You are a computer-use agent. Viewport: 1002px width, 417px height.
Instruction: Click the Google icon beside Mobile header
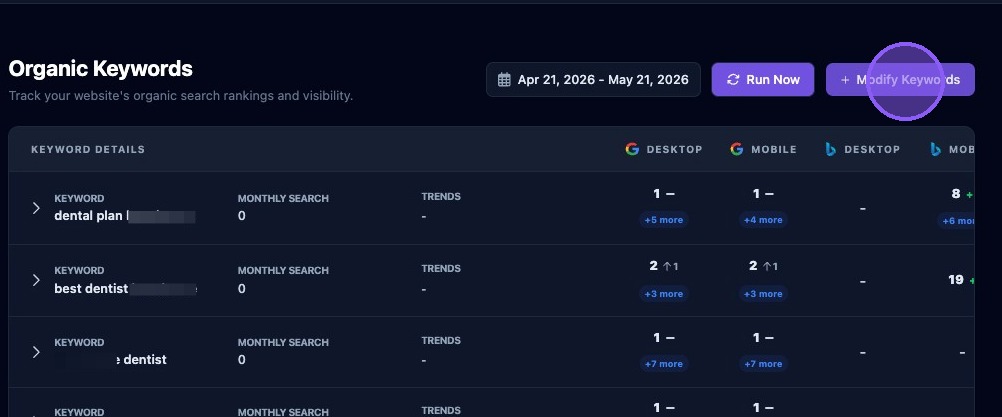[737, 149]
